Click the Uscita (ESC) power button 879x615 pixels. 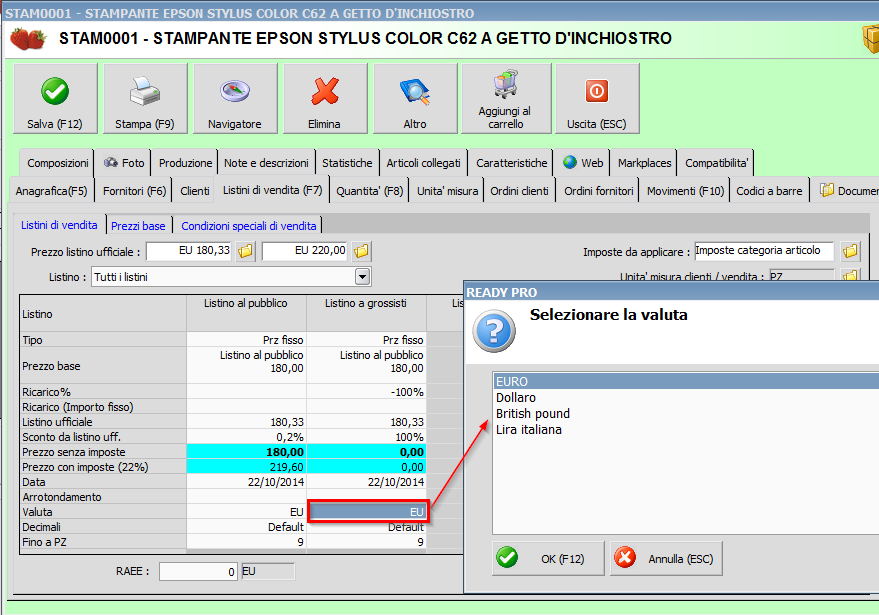point(597,99)
